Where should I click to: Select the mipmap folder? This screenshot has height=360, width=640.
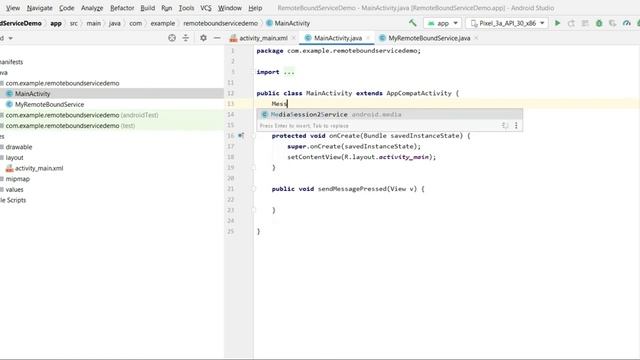click(x=18, y=179)
